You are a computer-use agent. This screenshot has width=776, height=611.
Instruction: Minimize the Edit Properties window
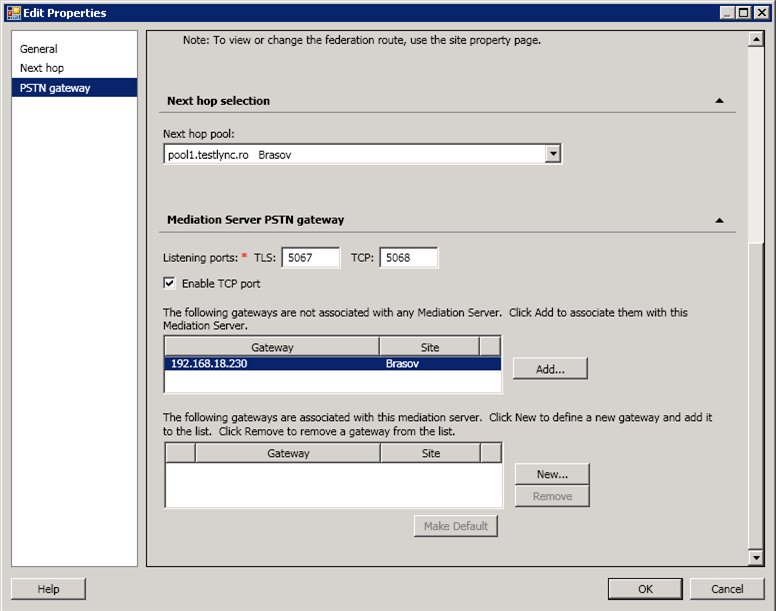[x=727, y=13]
